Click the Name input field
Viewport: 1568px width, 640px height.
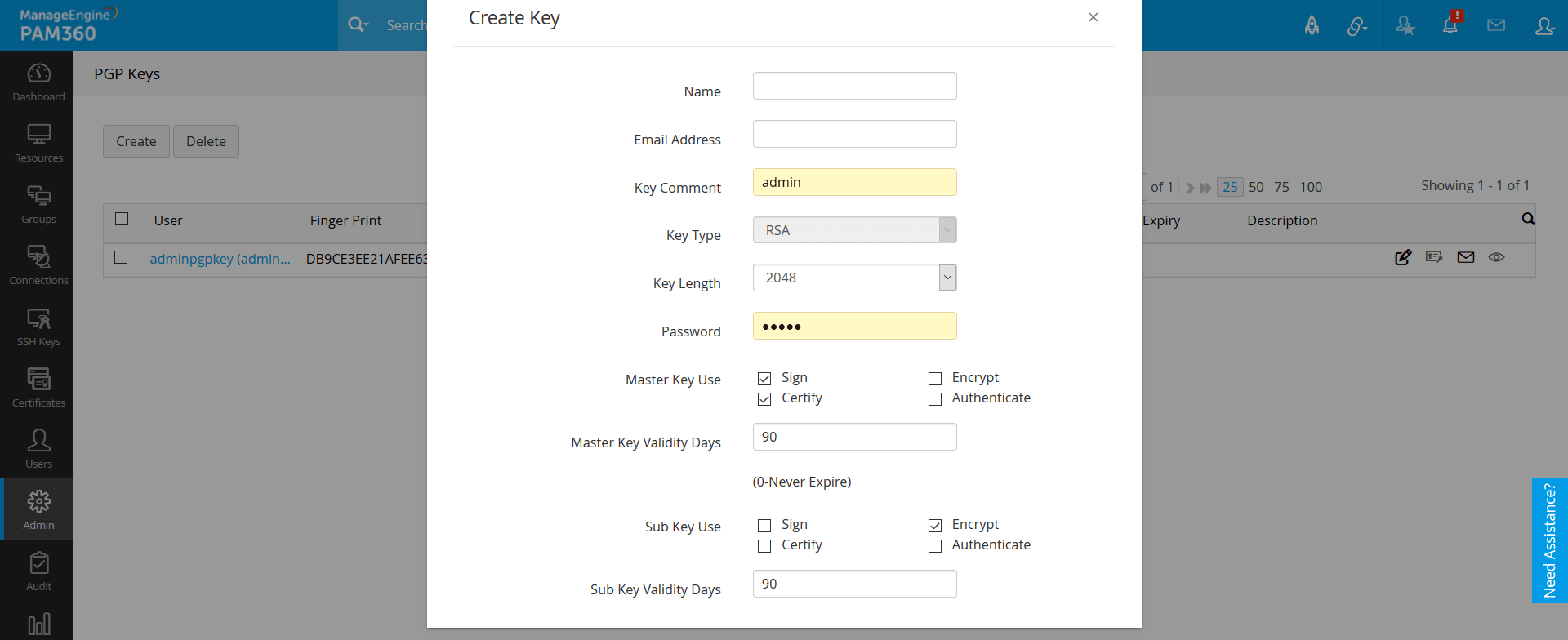tap(854, 86)
